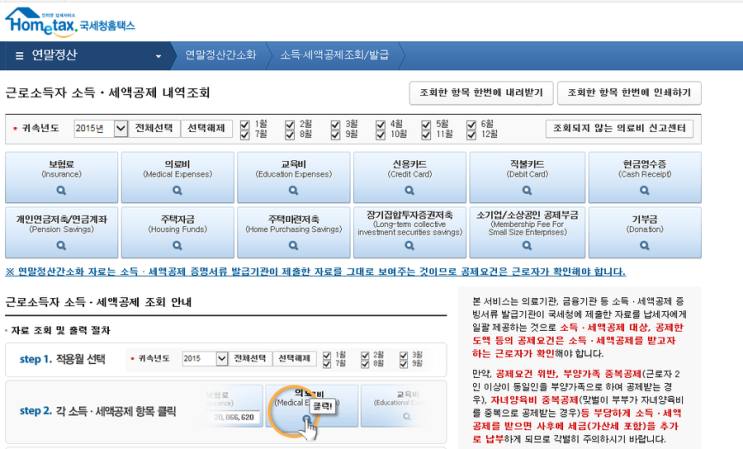Screen dimensions: 743x449
Task: Toggle the 7월 month checkbox
Action: point(245,135)
